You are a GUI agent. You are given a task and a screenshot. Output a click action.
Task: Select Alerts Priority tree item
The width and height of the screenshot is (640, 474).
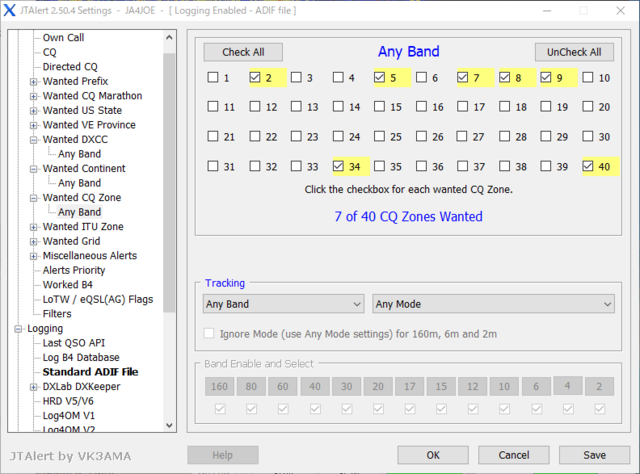(74, 270)
